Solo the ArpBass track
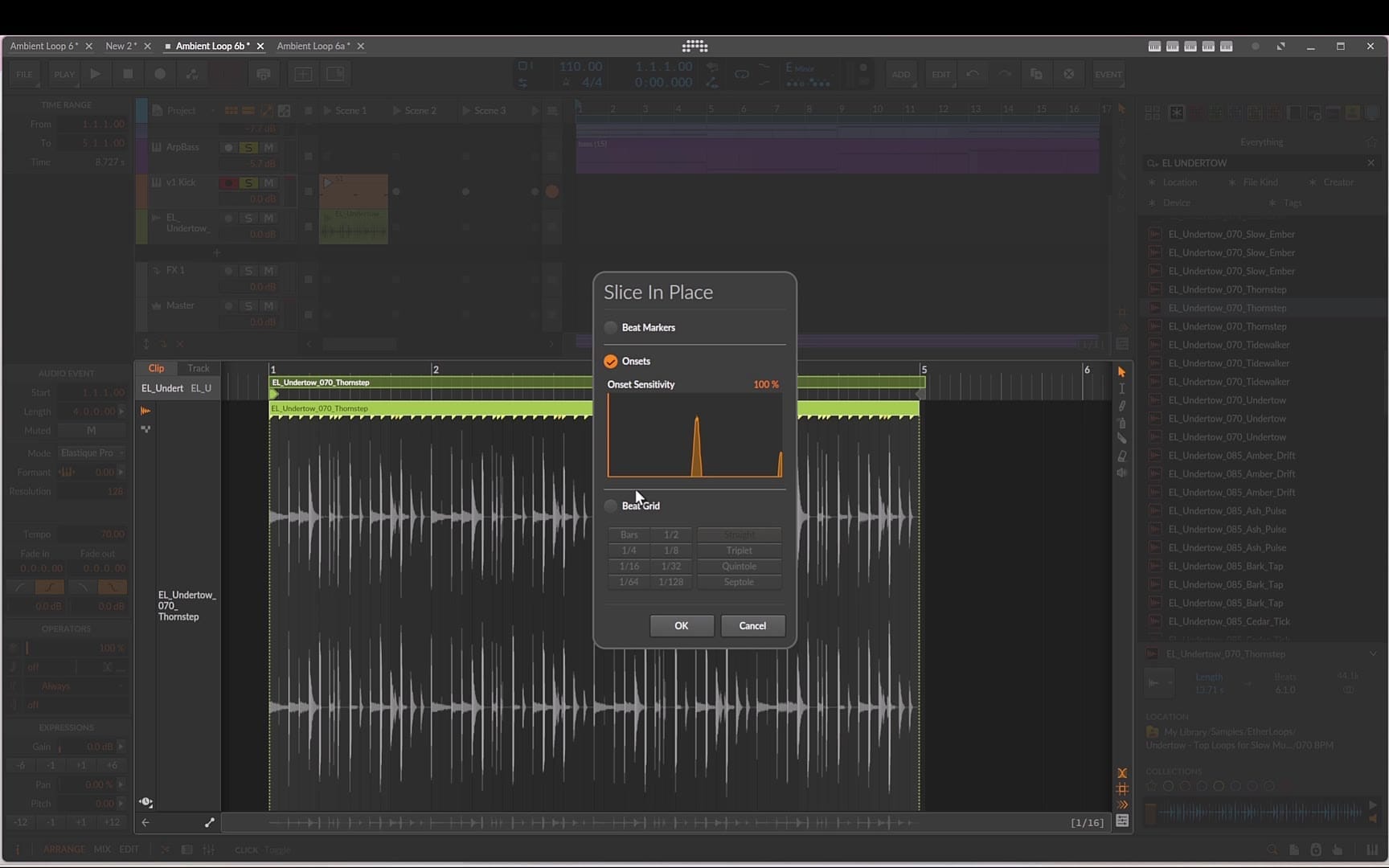 [x=249, y=147]
